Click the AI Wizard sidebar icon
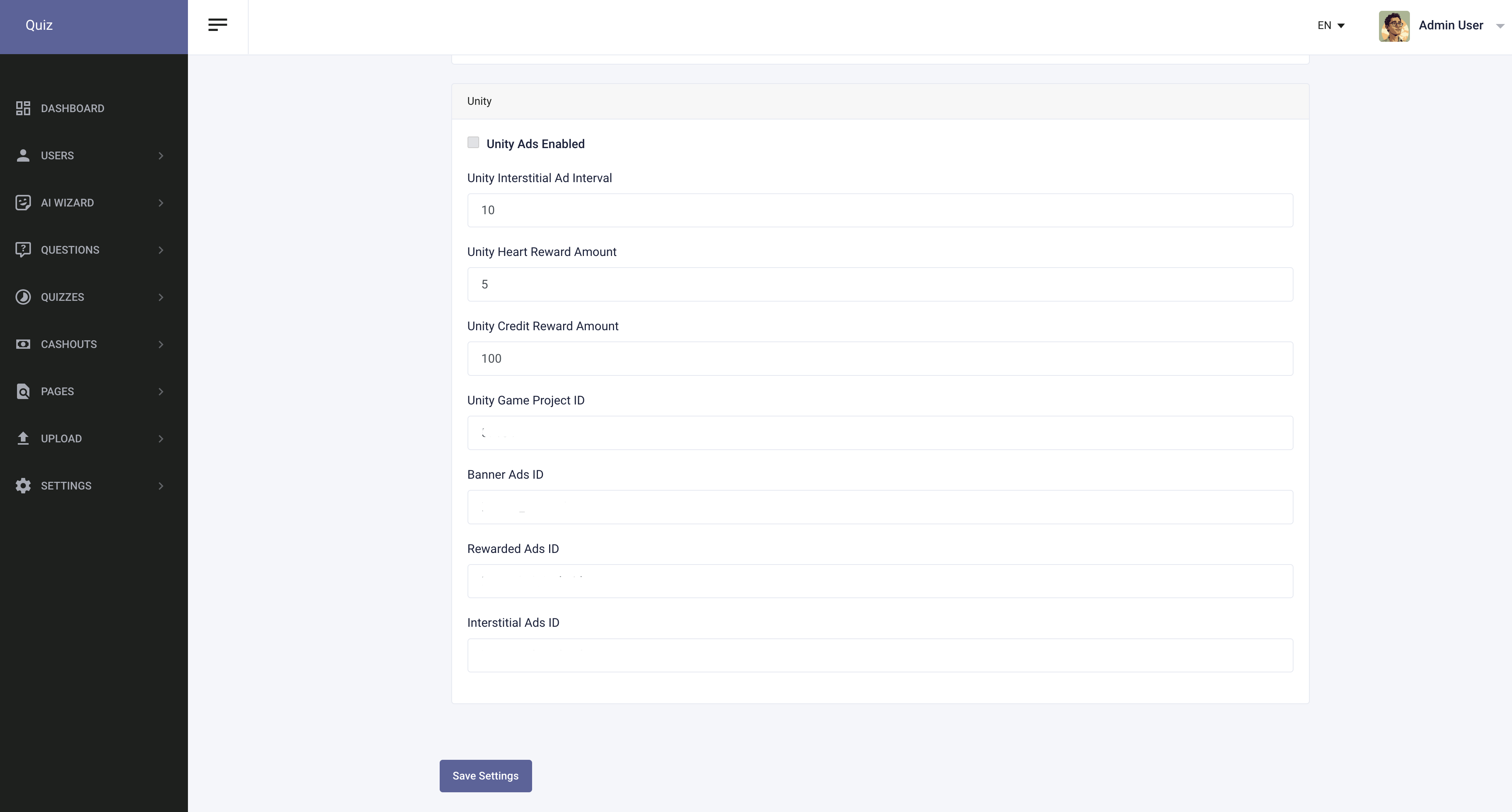 coord(23,202)
